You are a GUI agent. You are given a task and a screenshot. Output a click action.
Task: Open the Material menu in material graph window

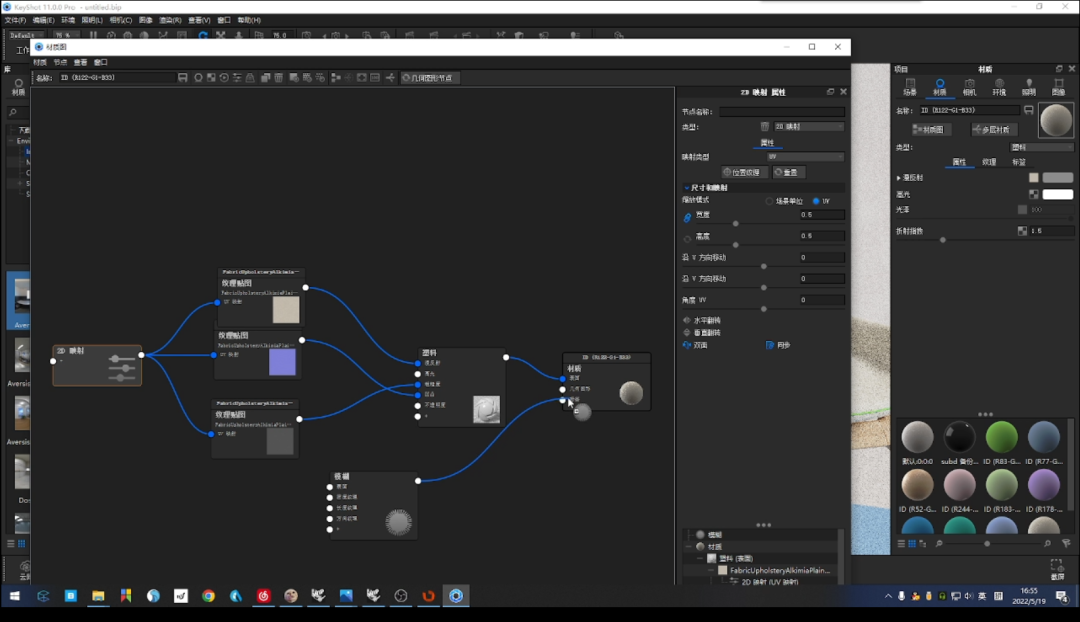40,62
